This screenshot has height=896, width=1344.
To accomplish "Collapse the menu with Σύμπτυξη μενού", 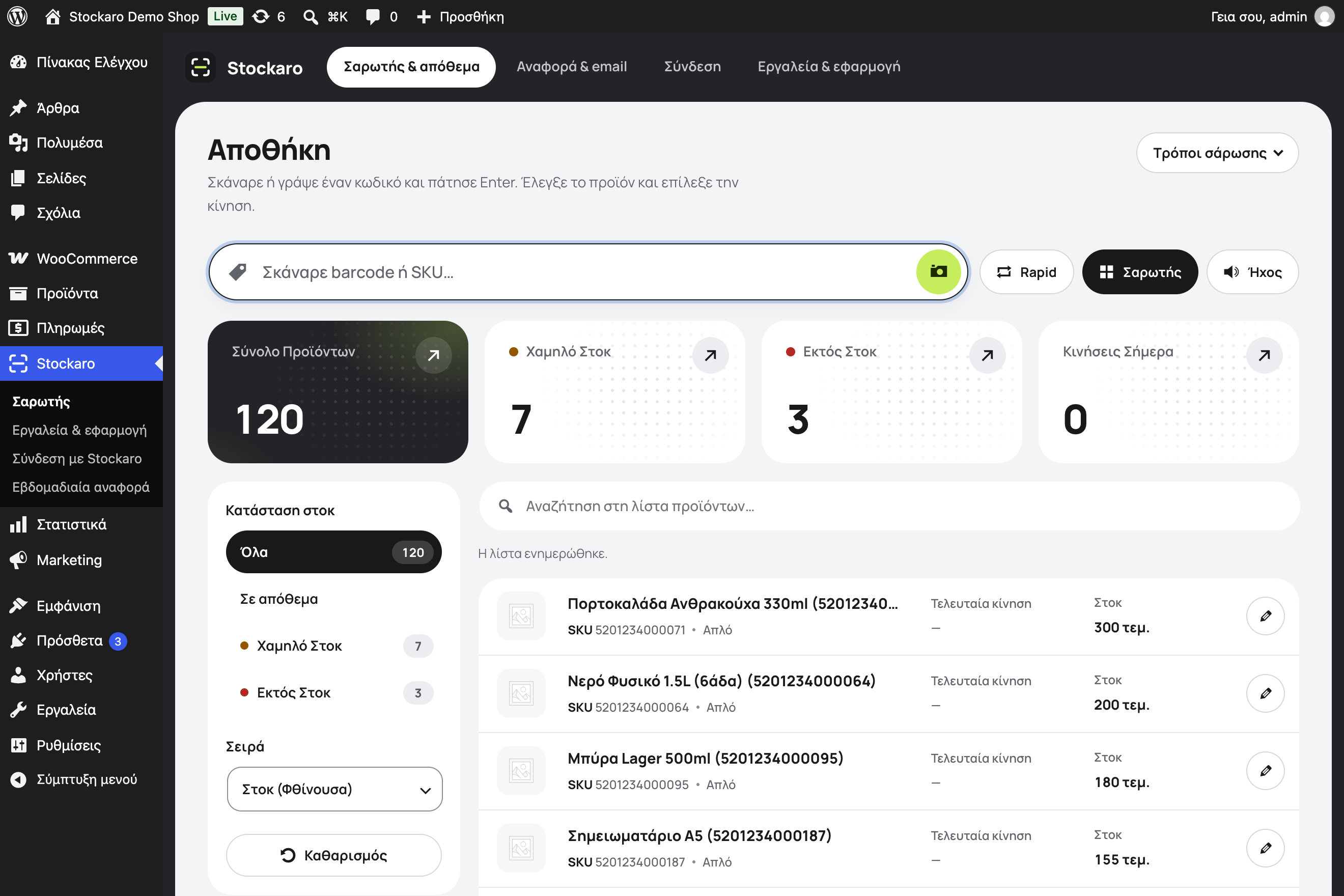I will [x=81, y=779].
